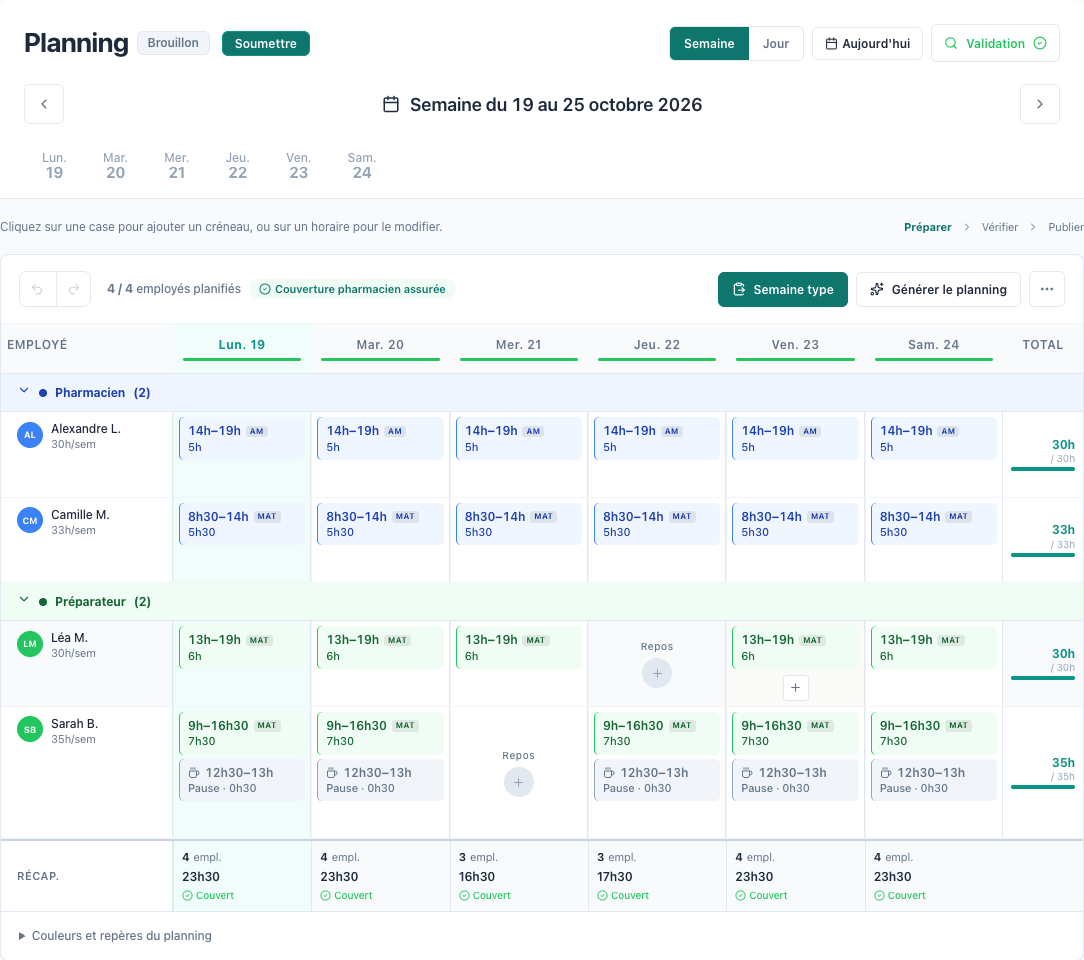Click the redo arrow icon

pos(73,289)
